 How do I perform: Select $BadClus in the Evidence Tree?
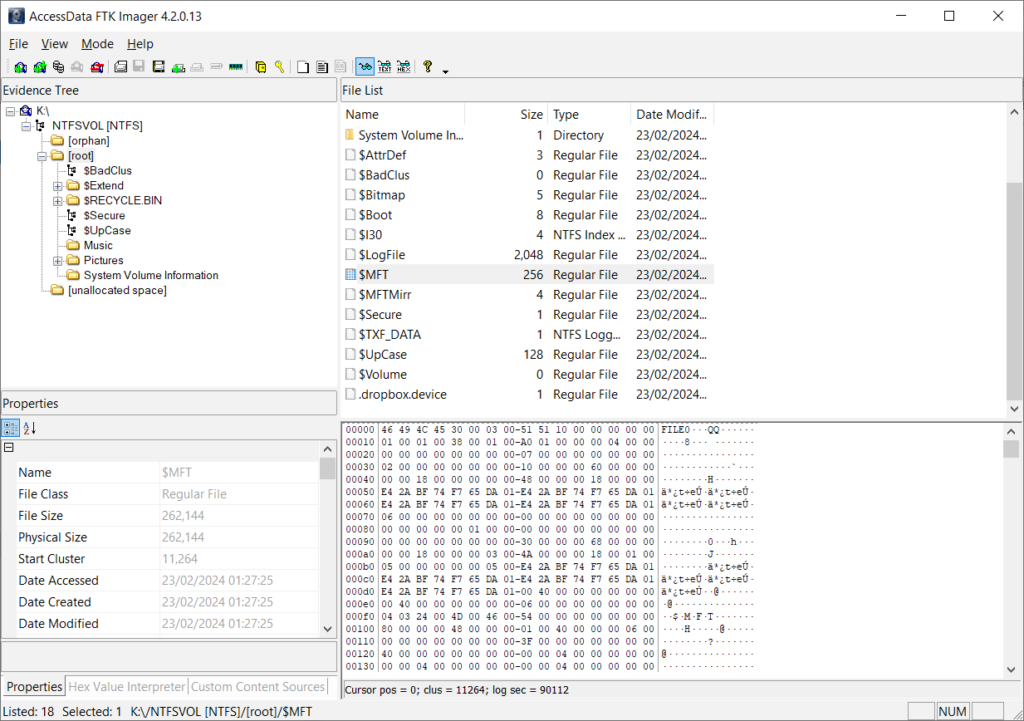[x=107, y=170]
